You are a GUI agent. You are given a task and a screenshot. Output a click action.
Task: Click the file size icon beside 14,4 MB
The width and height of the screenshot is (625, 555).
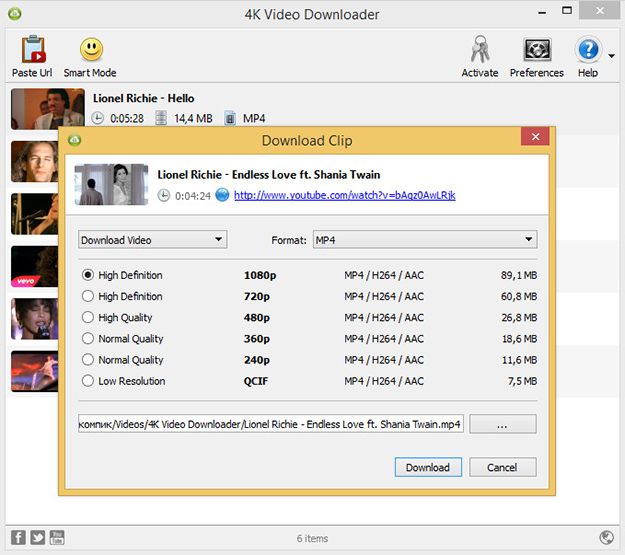tap(161, 118)
